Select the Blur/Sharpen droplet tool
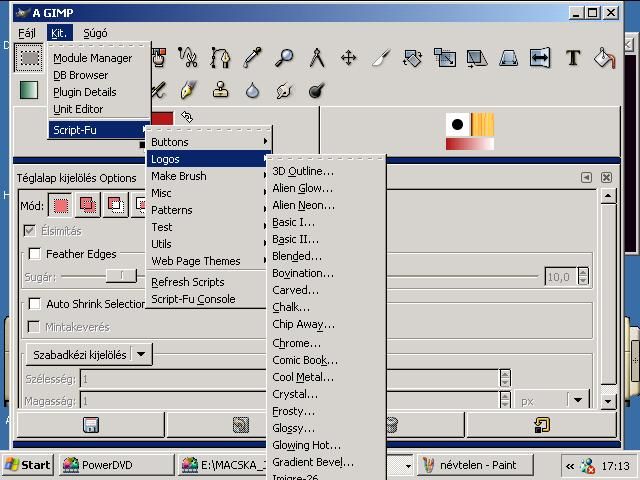The width and height of the screenshot is (640, 480). tap(252, 90)
